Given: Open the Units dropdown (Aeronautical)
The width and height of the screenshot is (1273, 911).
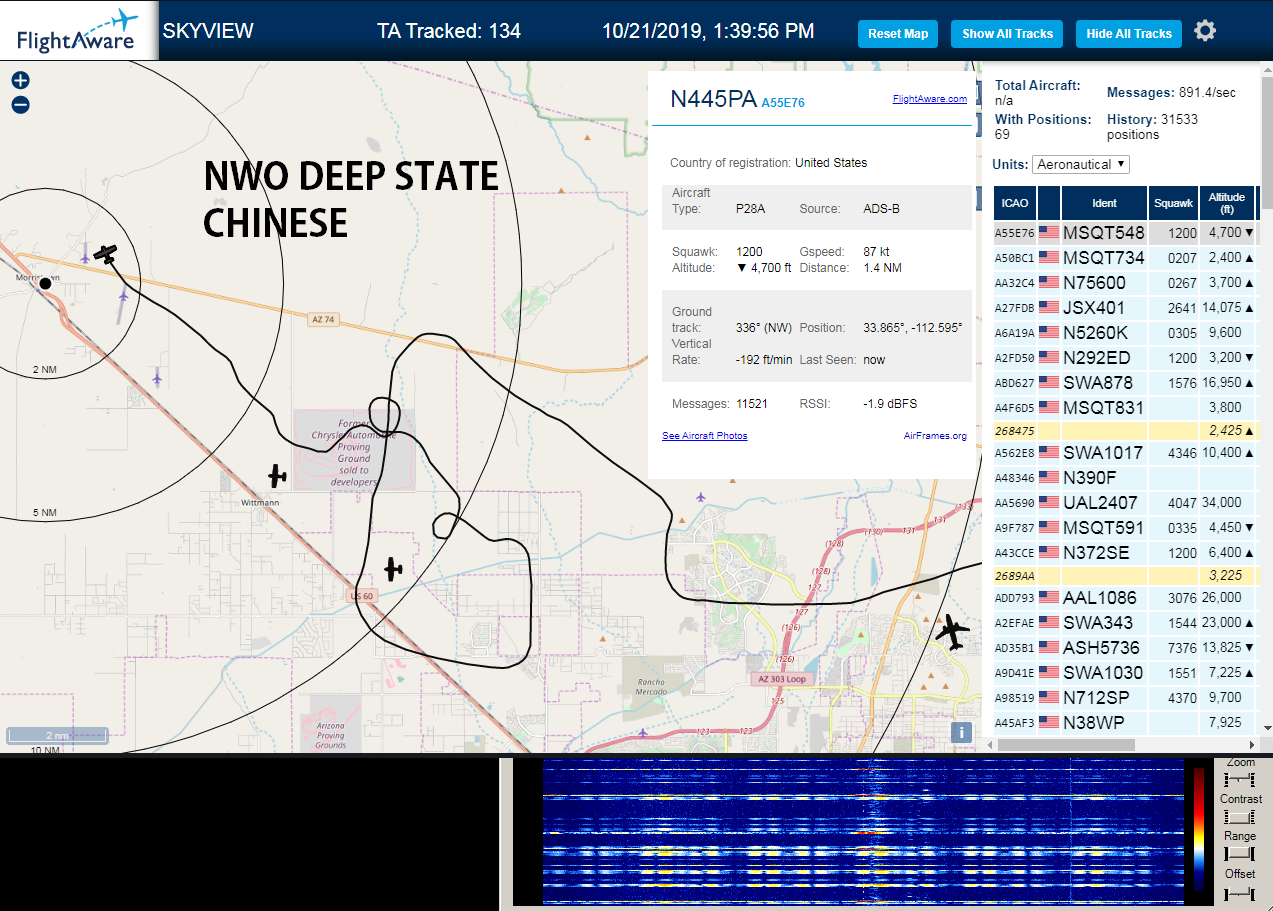Looking at the screenshot, I should pos(1081,164).
